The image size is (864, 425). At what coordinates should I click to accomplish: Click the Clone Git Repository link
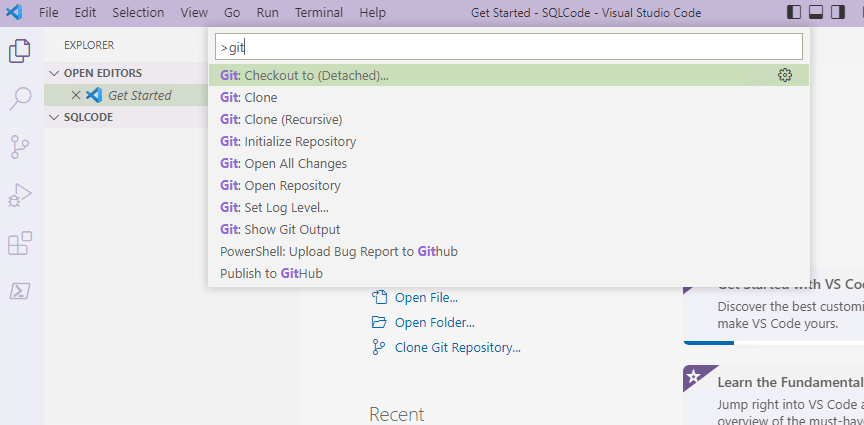(457, 348)
